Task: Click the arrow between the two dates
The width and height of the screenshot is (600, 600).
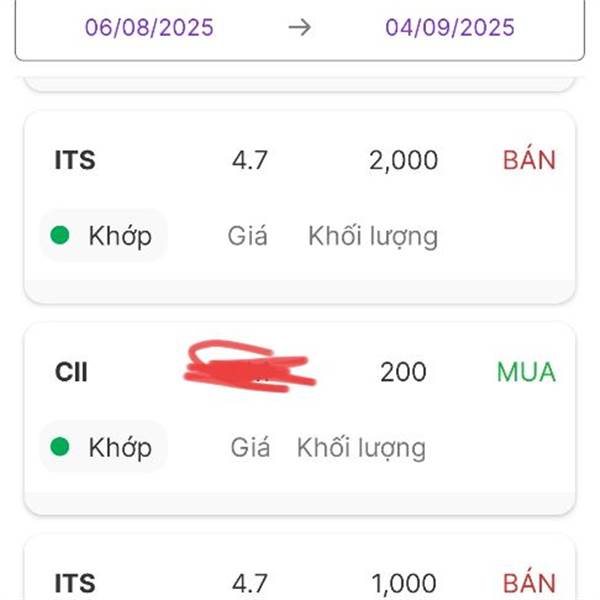Action: (300, 28)
